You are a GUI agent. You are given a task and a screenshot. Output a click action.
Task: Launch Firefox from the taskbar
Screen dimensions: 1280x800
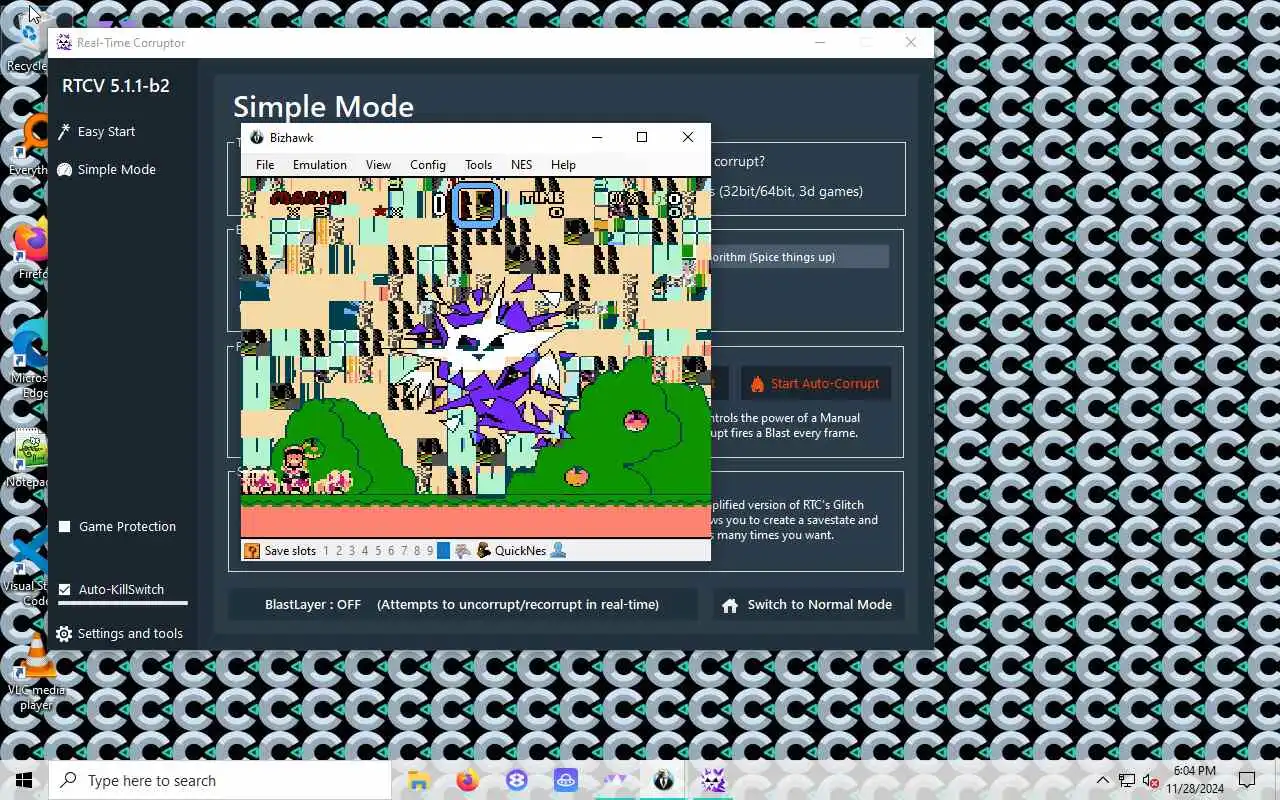pyautogui.click(x=467, y=780)
